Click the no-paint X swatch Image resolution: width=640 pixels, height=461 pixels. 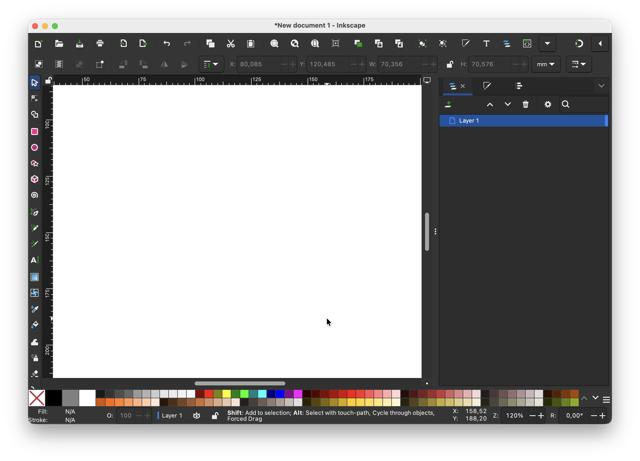click(x=37, y=398)
